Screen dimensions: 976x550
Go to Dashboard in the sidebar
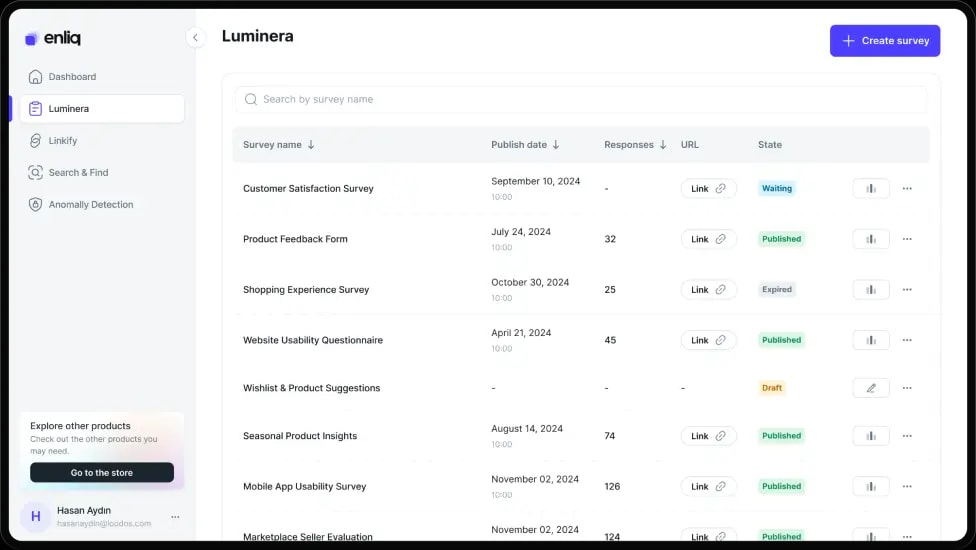(72, 77)
